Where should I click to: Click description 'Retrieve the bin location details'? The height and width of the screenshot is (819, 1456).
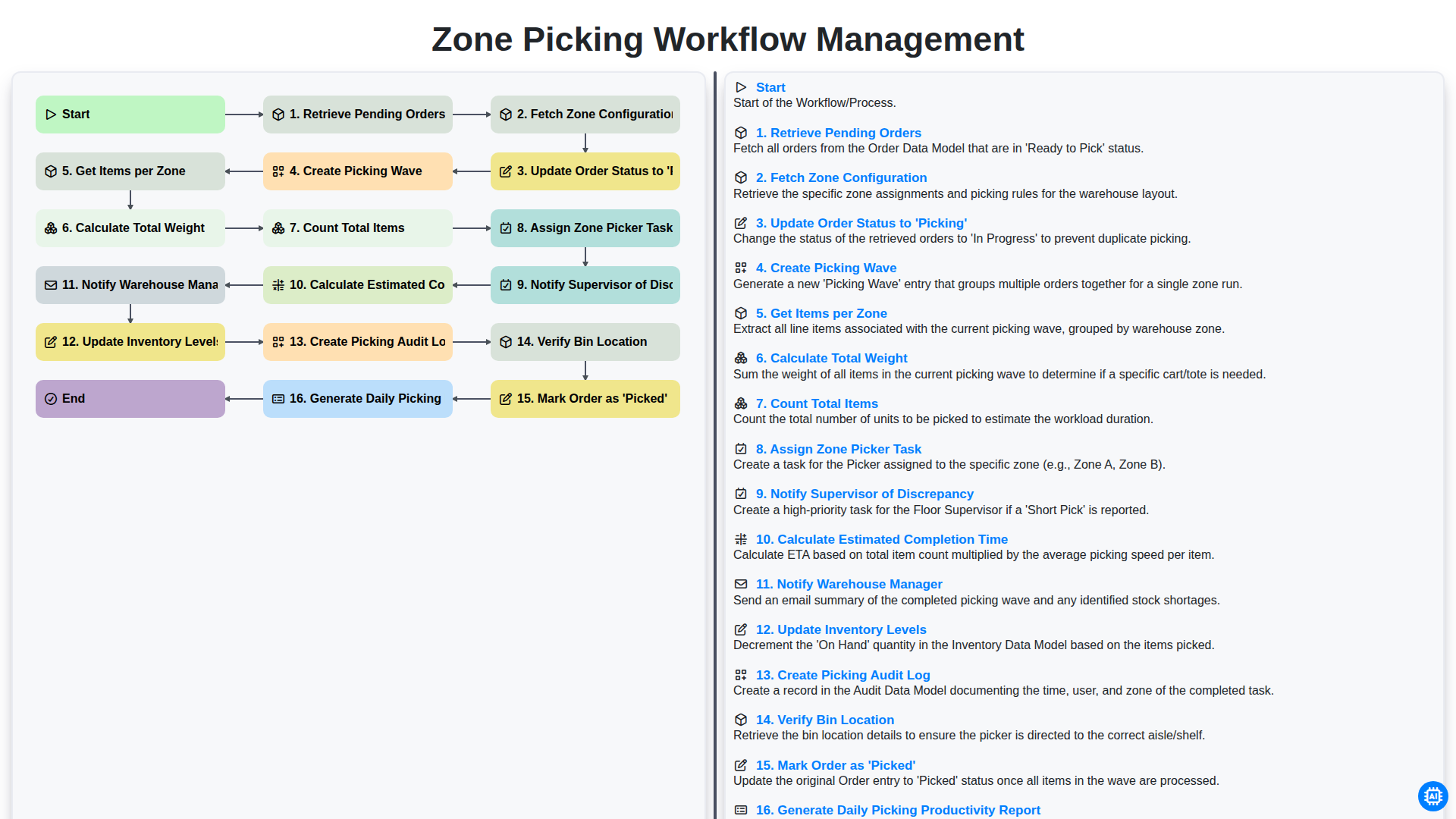point(969,735)
